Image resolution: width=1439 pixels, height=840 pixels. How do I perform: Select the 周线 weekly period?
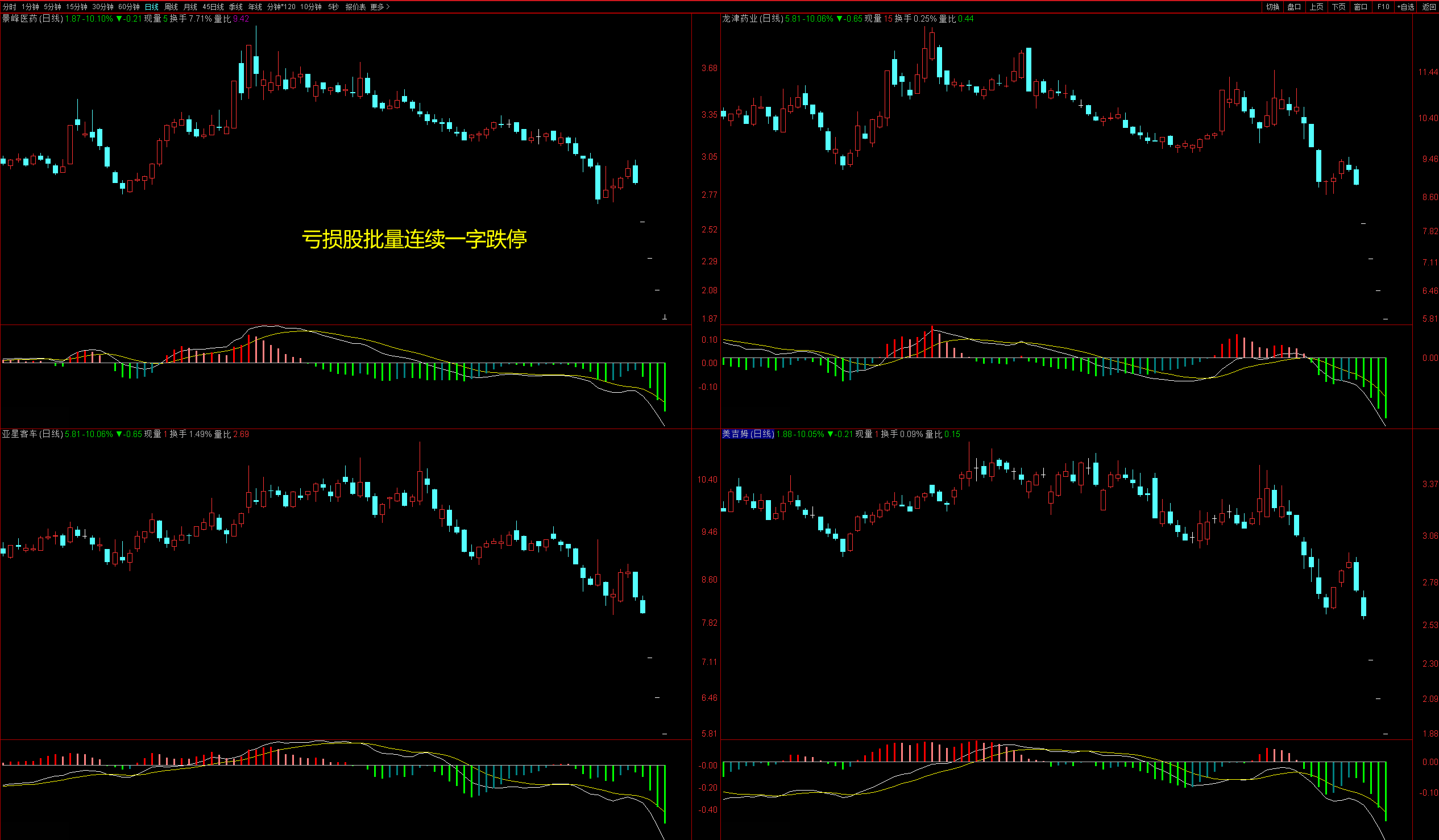coord(171,7)
